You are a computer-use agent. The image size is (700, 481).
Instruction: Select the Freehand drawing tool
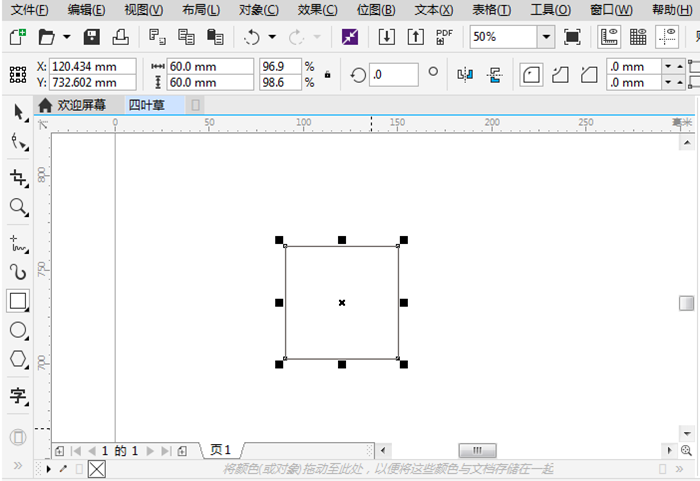click(x=18, y=242)
